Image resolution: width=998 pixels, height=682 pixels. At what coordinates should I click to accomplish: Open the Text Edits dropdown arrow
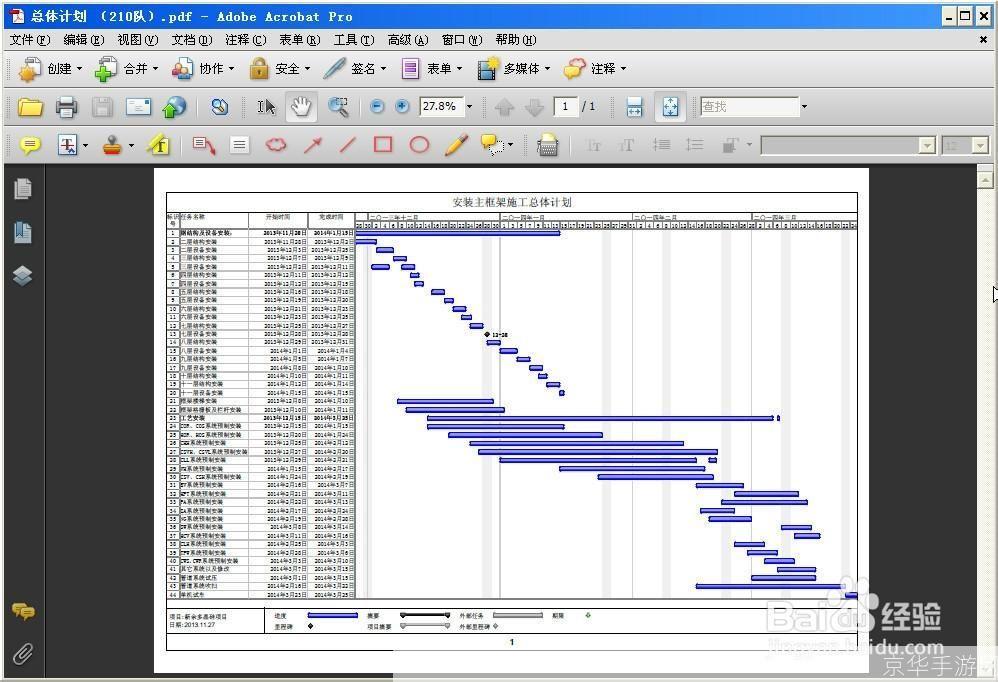point(85,146)
